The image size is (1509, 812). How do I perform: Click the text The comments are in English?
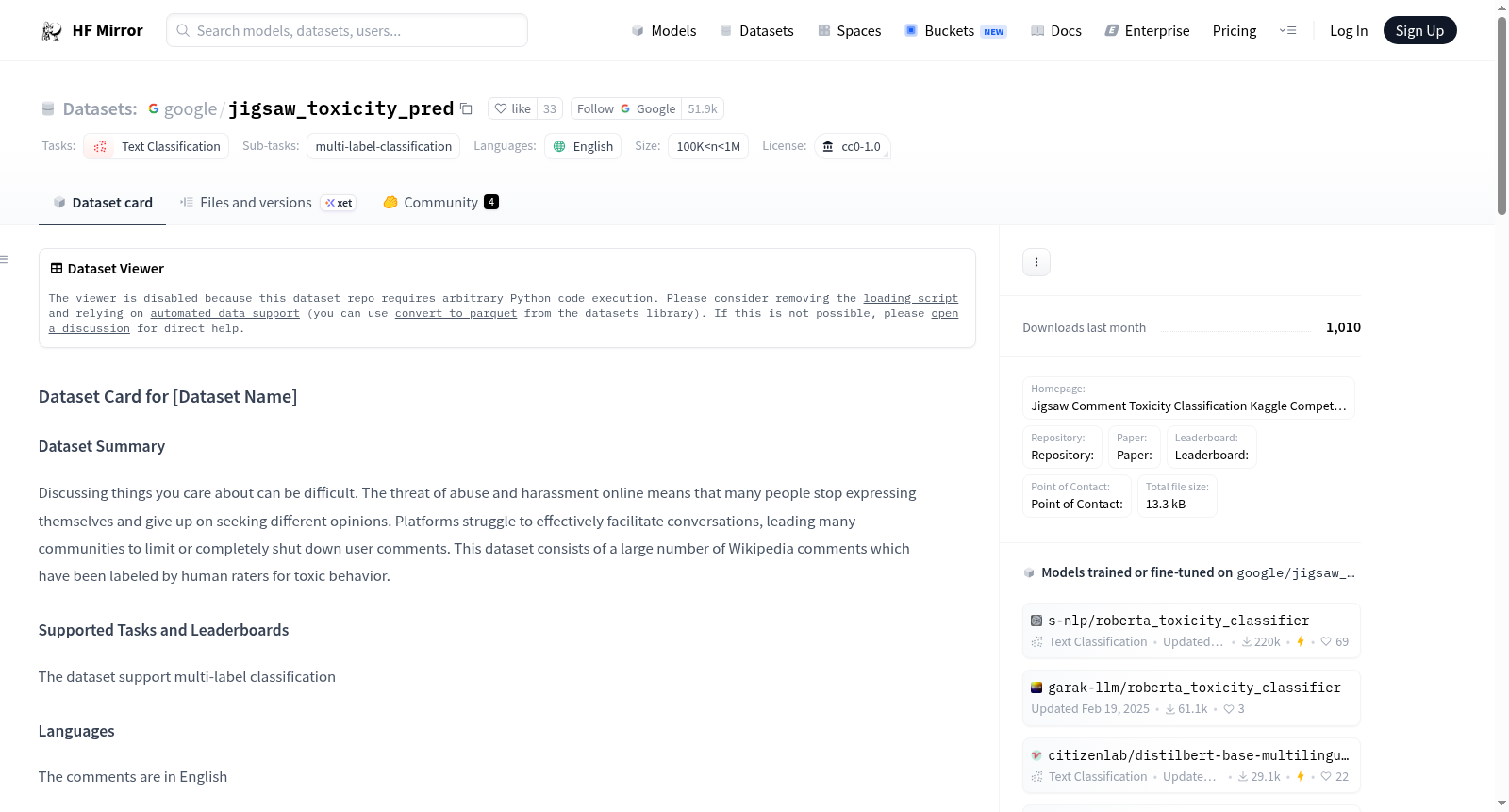[x=133, y=777]
